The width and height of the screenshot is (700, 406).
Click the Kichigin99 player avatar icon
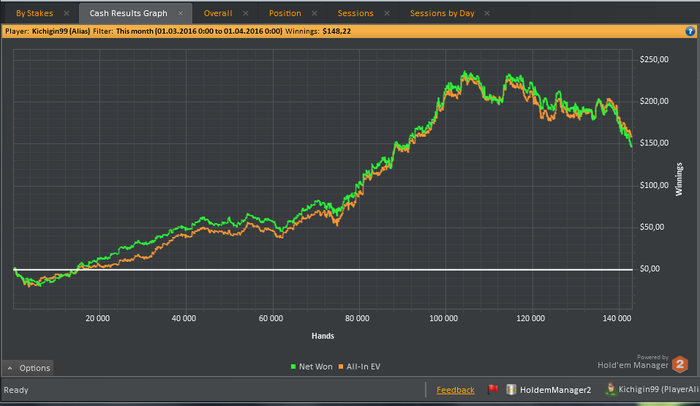[609, 389]
